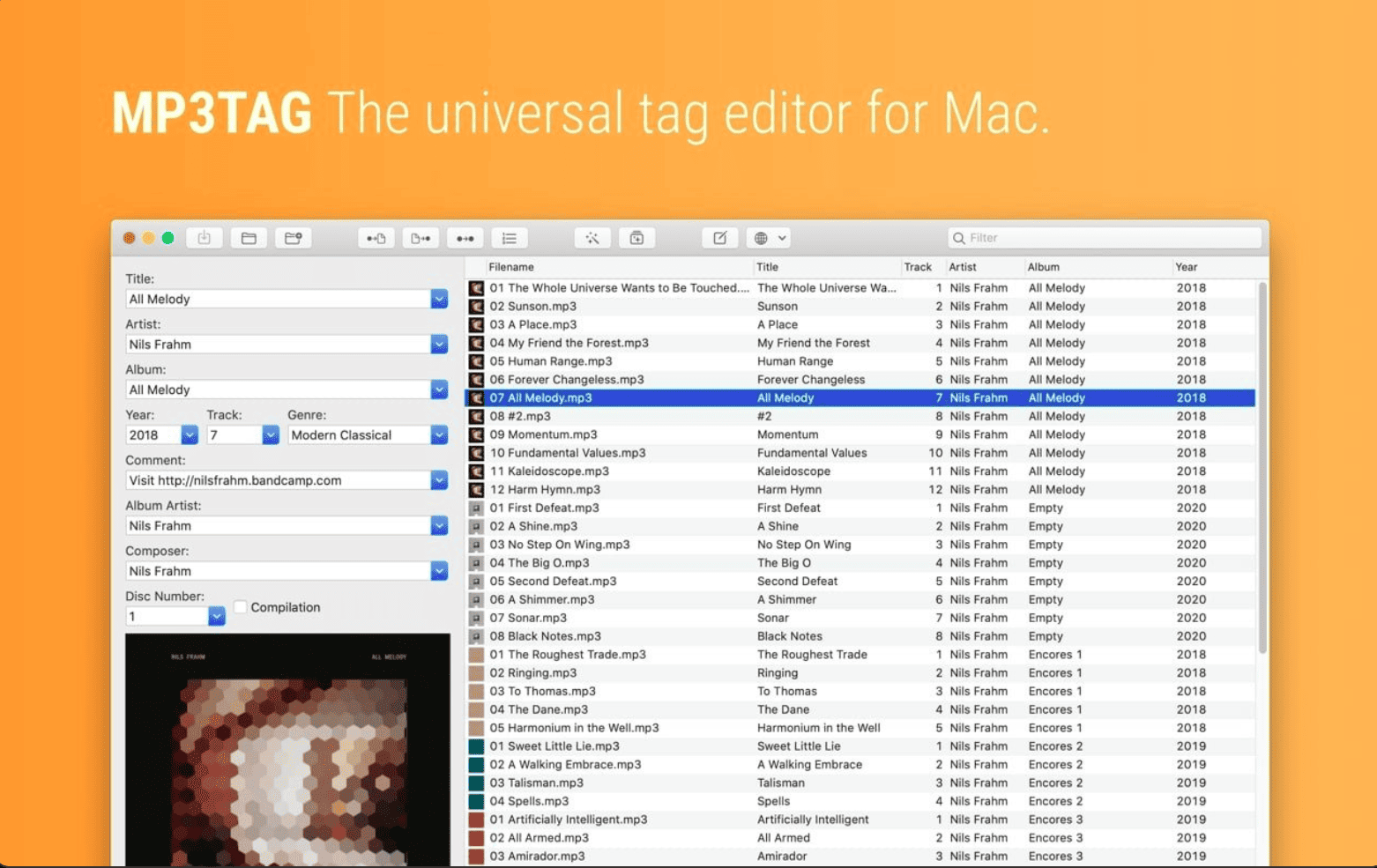Click the Tag to Tag icon
1377x868 pixels.
coord(465,238)
